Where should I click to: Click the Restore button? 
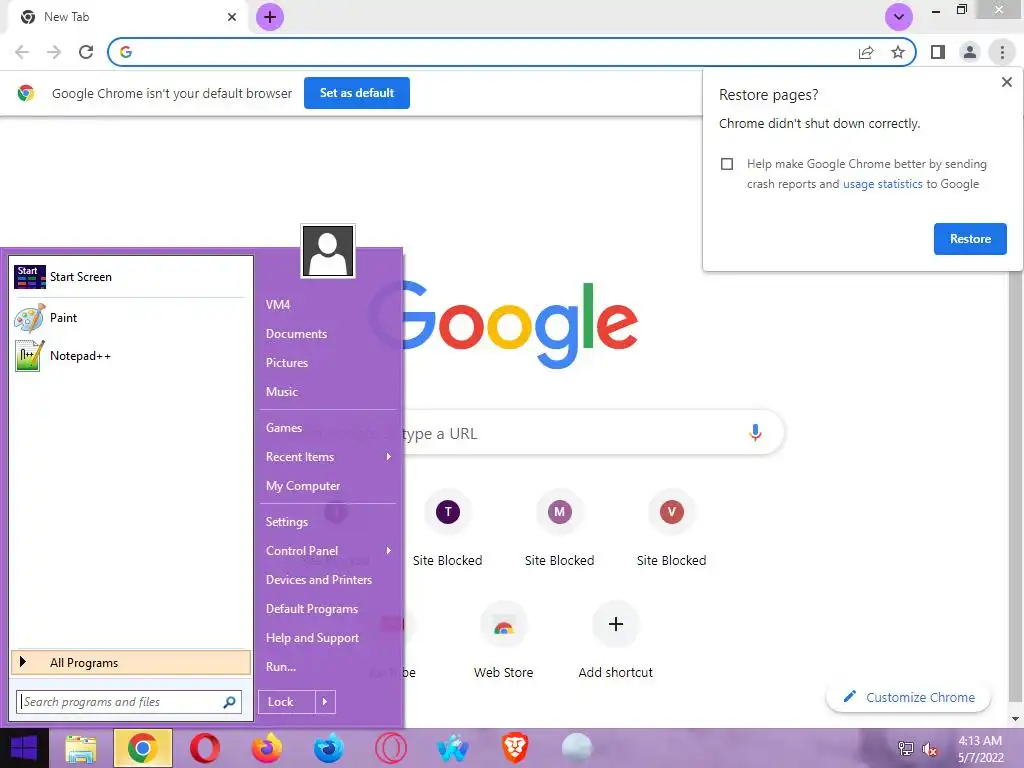pyautogui.click(x=970, y=239)
